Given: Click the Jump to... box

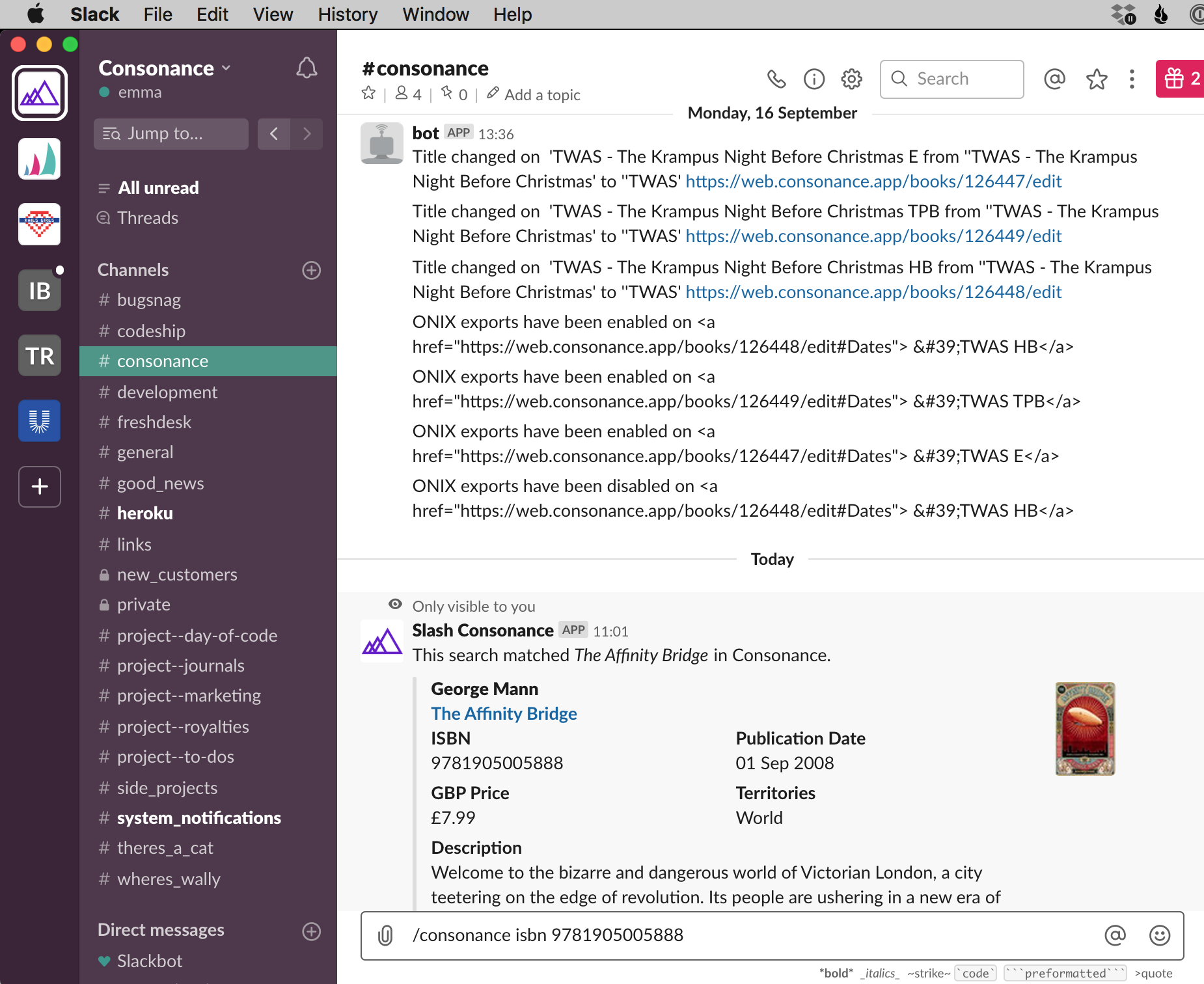Looking at the screenshot, I should pyautogui.click(x=171, y=133).
